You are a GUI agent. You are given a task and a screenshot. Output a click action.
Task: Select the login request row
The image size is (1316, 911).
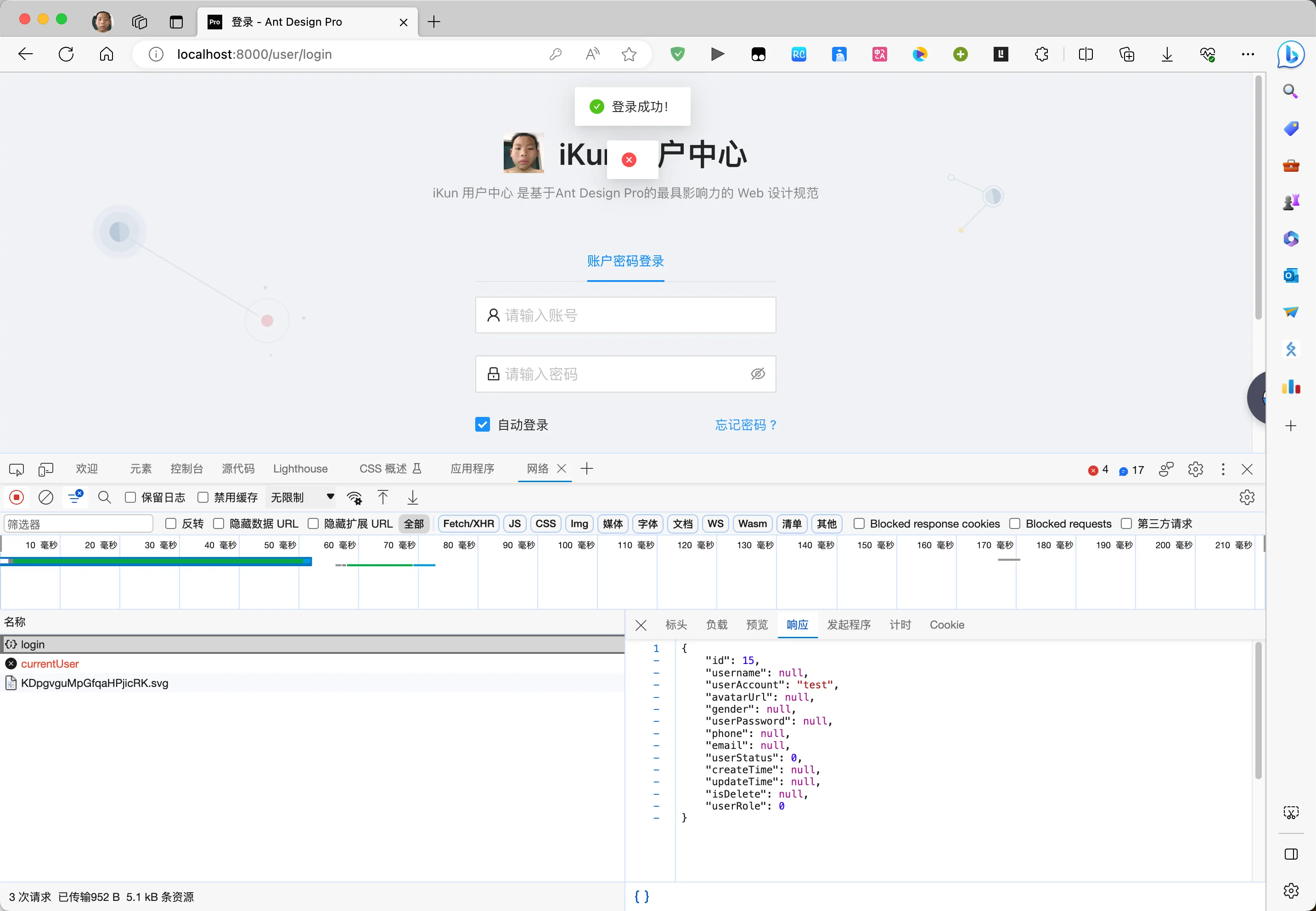click(x=312, y=644)
